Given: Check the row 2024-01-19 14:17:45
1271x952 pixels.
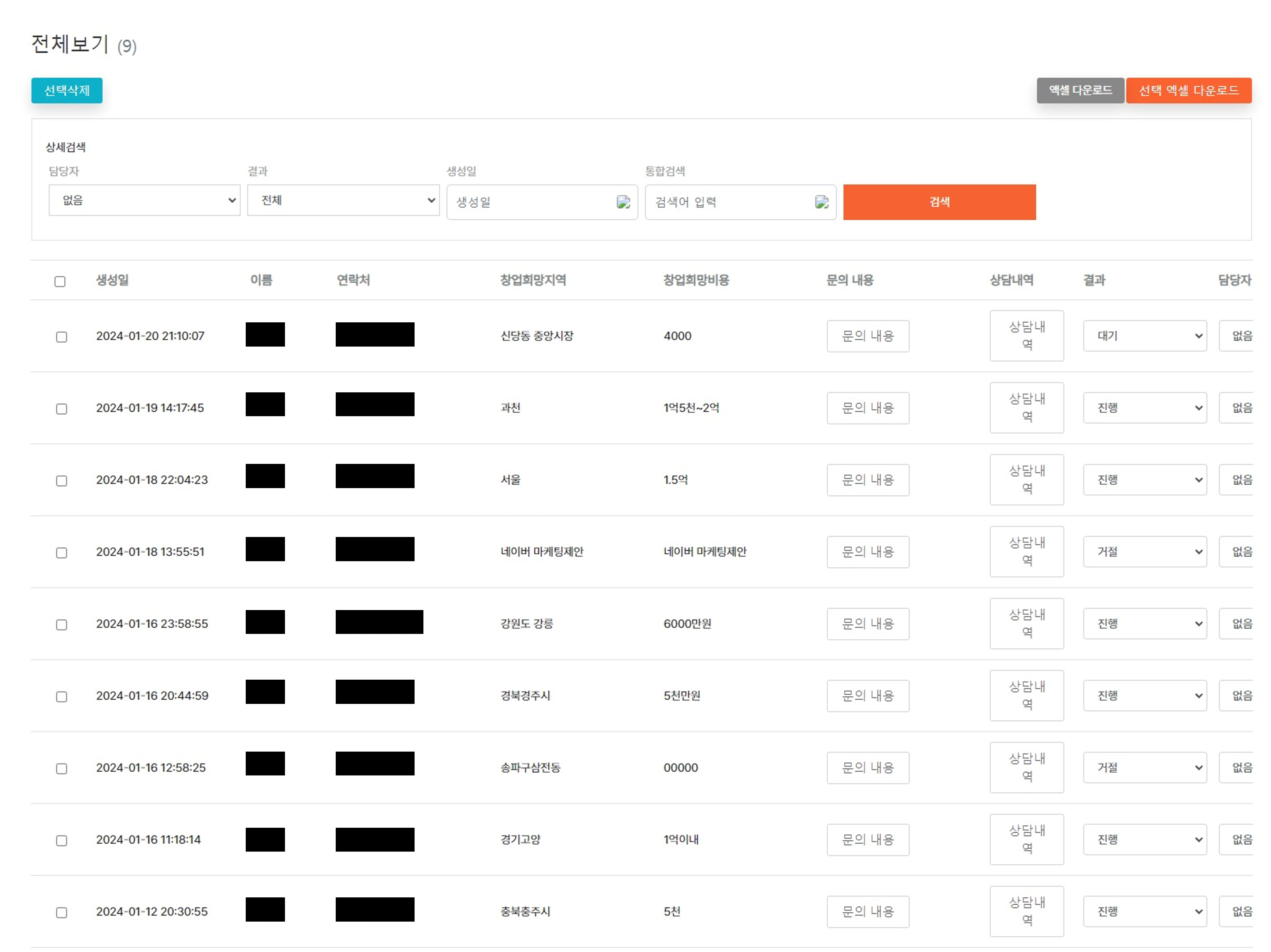Looking at the screenshot, I should click(62, 409).
